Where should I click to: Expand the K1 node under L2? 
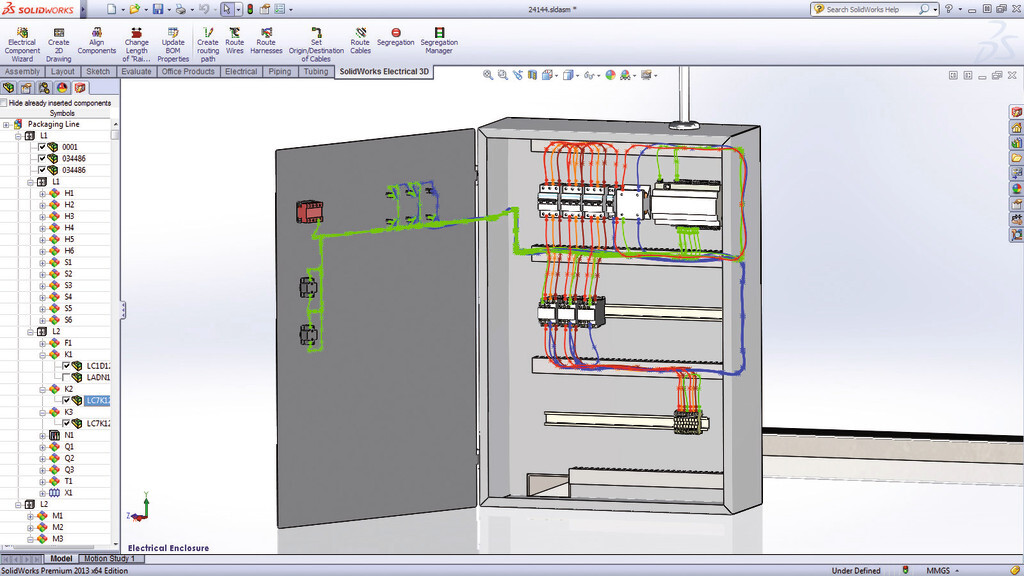point(43,354)
